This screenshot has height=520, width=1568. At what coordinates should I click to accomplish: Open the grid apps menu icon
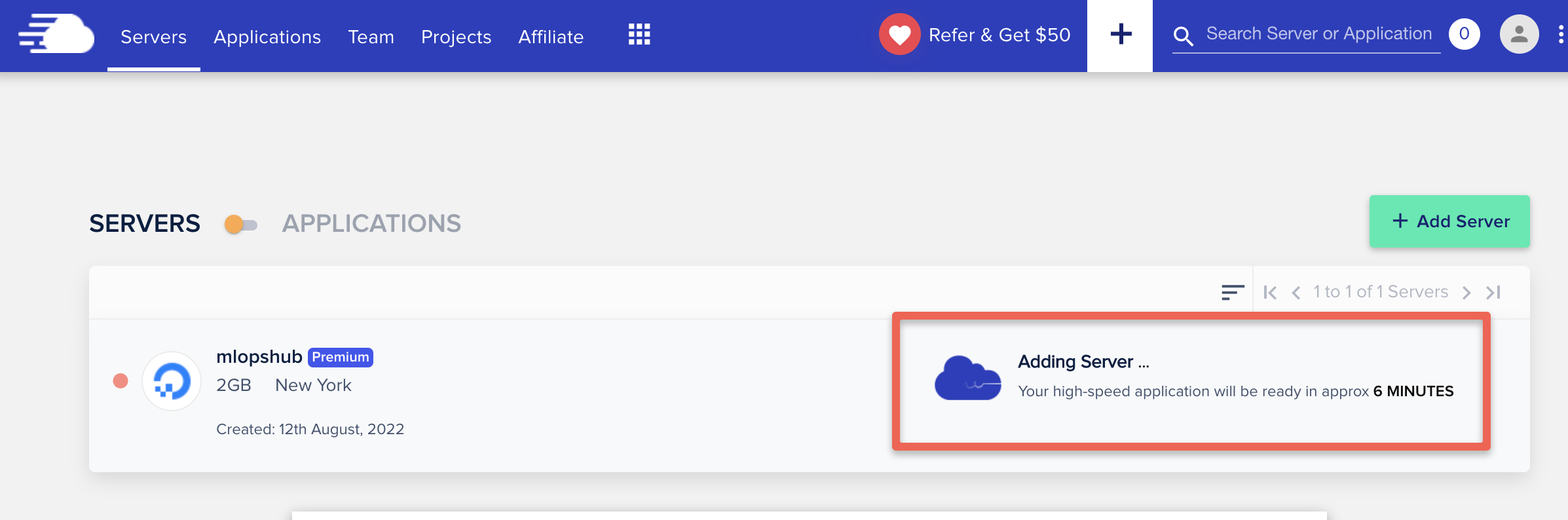[639, 34]
